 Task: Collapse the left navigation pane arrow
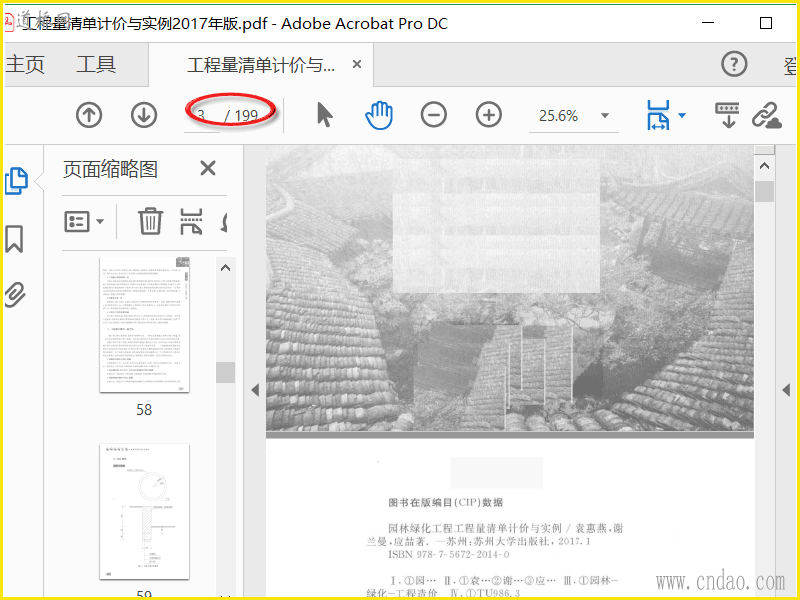(x=255, y=390)
